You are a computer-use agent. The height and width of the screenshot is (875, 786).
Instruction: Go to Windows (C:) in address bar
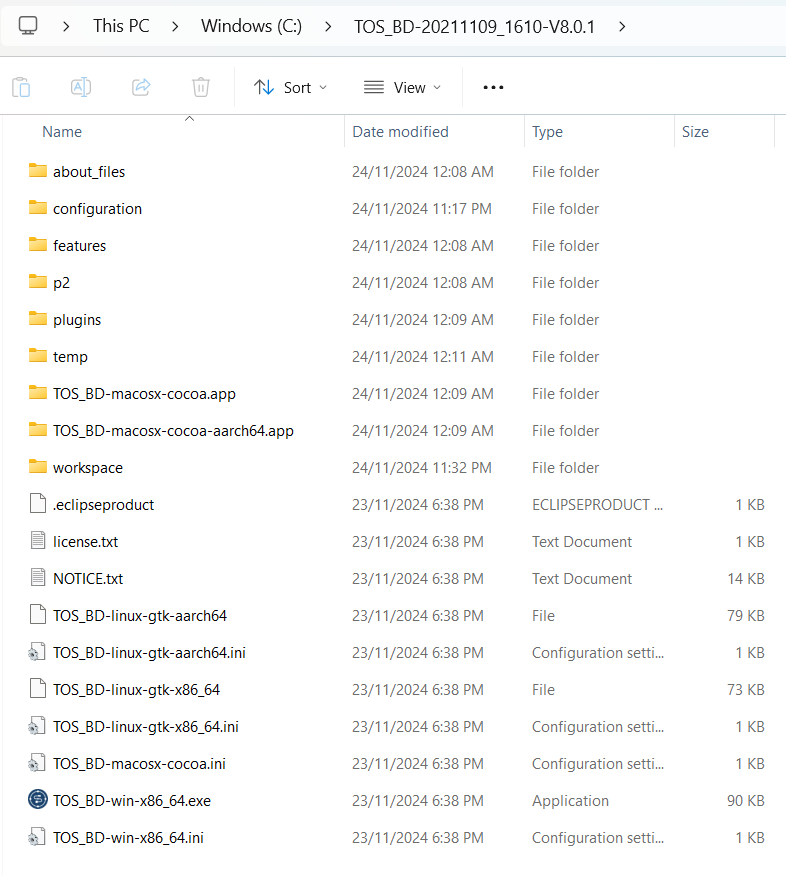(x=252, y=26)
